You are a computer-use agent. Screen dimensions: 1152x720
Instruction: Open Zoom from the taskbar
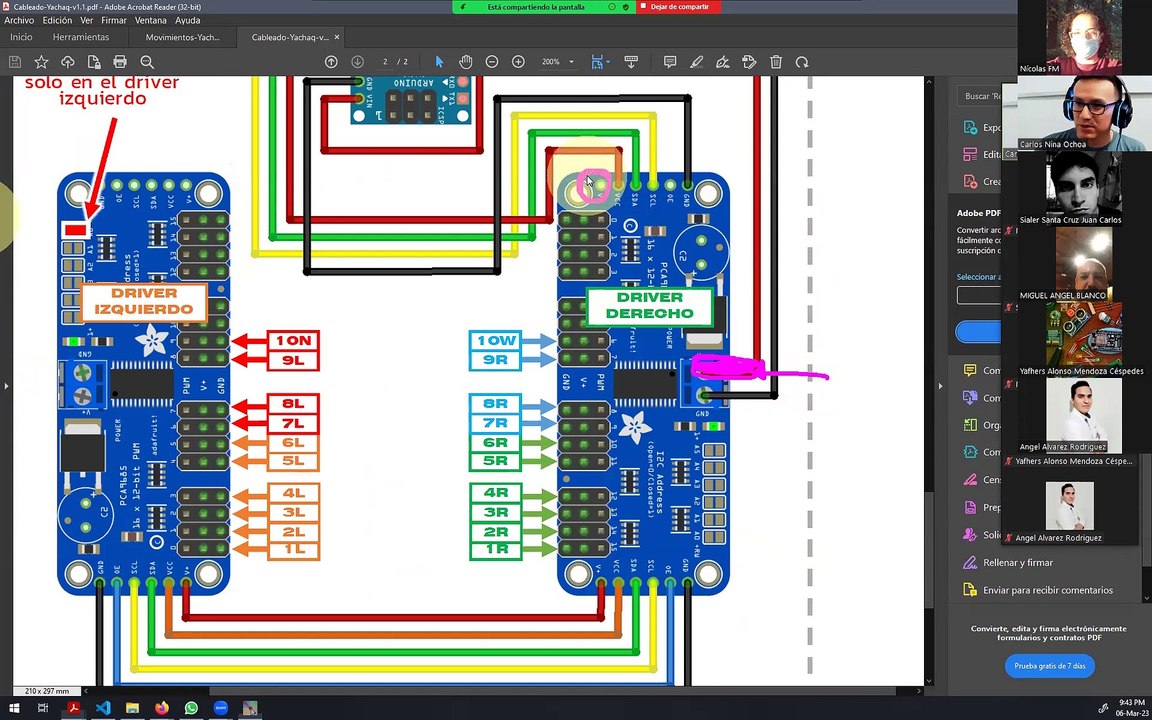(x=220, y=708)
